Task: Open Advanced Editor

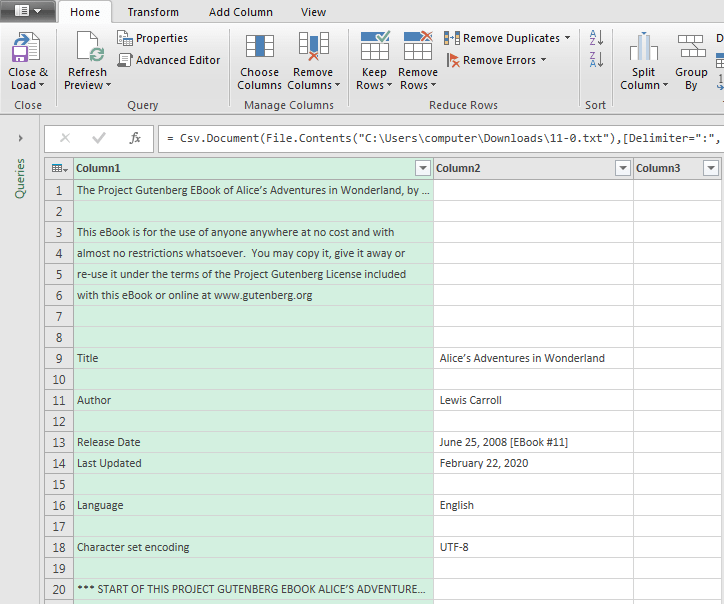Action: [x=169, y=60]
